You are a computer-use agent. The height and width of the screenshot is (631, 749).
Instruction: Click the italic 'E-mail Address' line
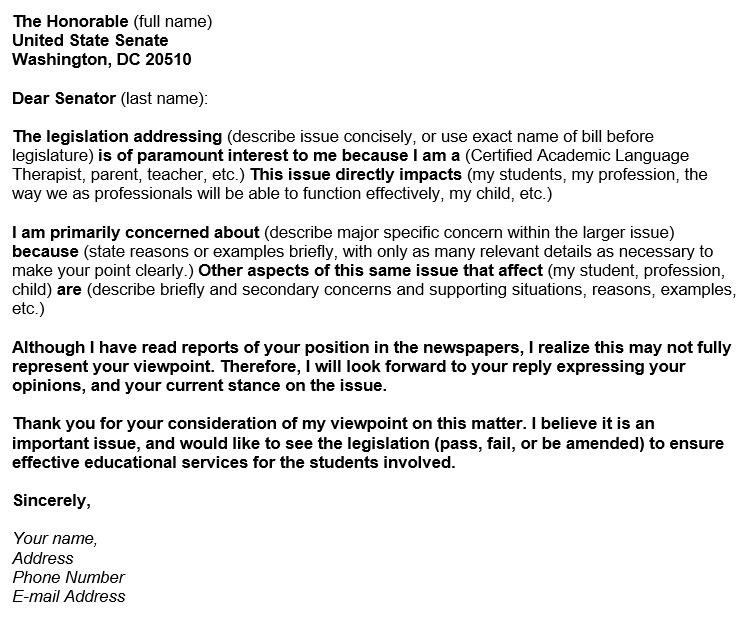(69, 597)
